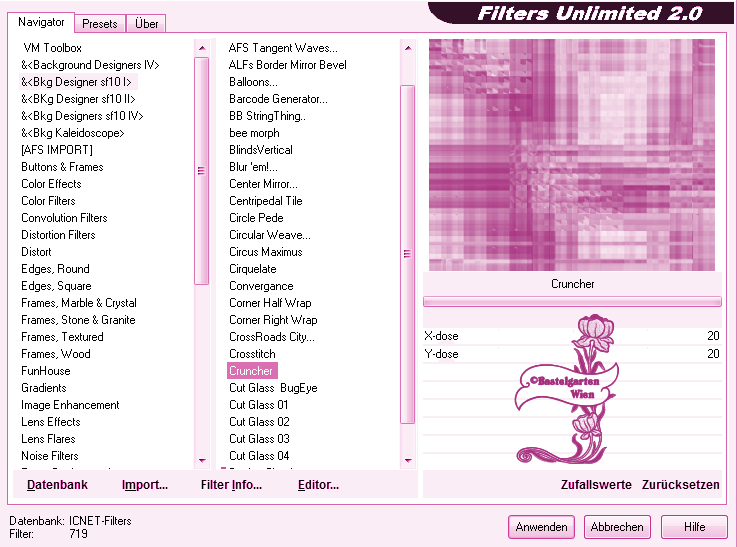Select the Navigator tab
Viewport: 737px width, 547px height.
click(41, 22)
